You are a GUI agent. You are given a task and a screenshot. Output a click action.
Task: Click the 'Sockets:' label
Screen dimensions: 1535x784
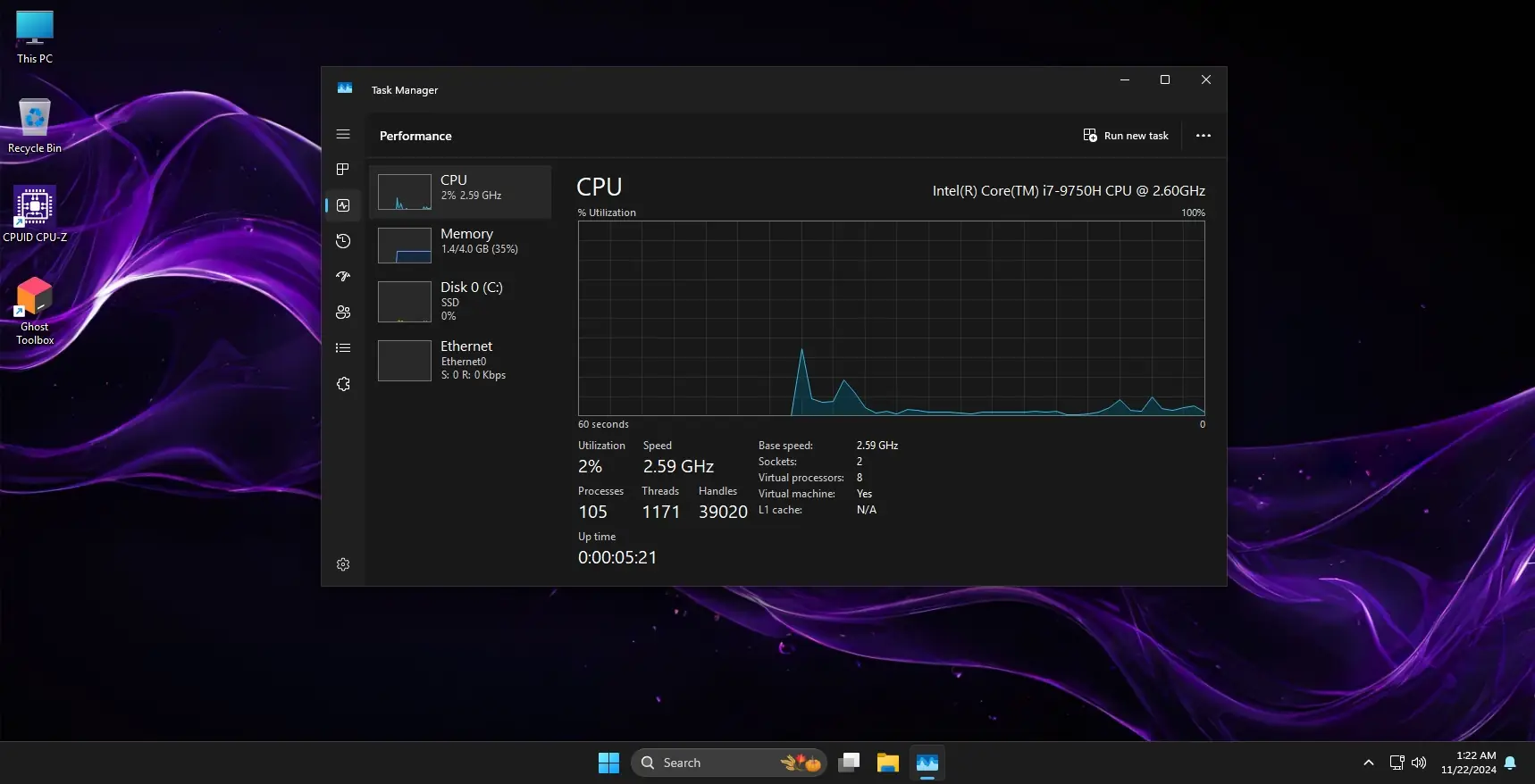point(777,462)
